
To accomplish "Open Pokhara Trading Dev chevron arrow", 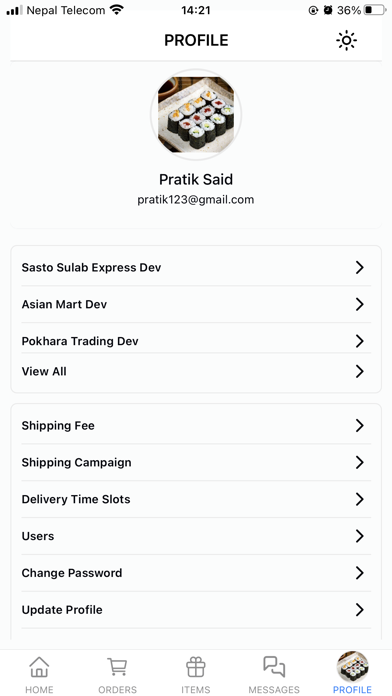I will 360,341.
